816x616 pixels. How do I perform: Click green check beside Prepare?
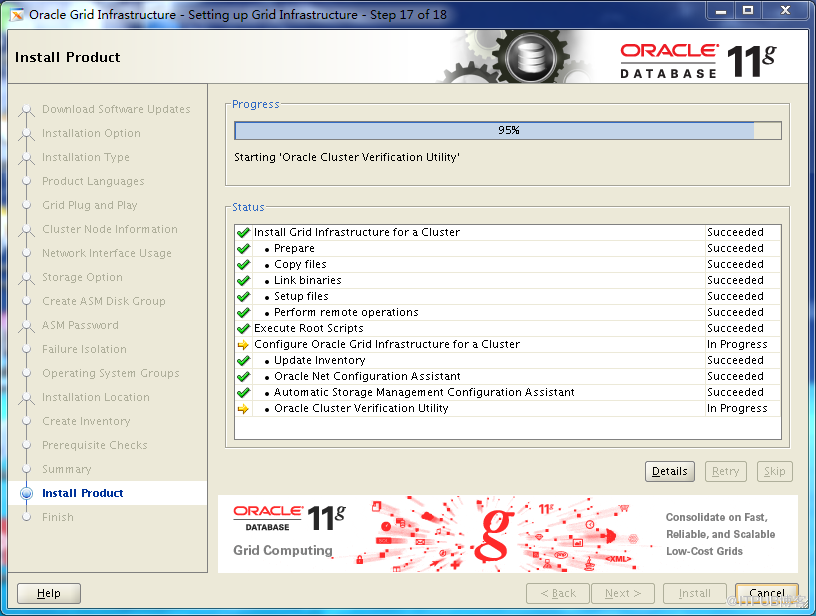[x=243, y=249]
